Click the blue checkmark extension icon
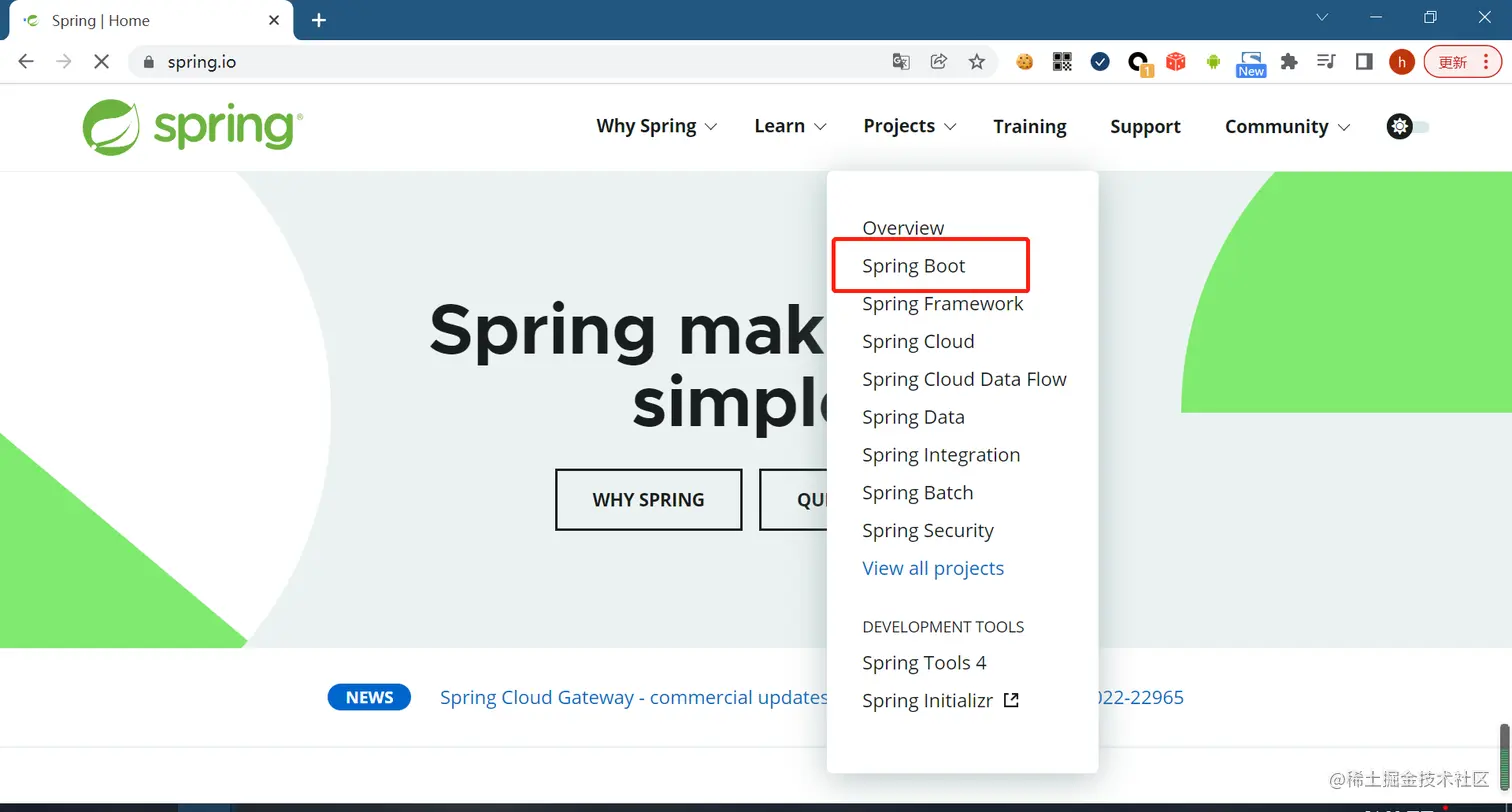Viewport: 1512px width, 812px height. (1100, 62)
